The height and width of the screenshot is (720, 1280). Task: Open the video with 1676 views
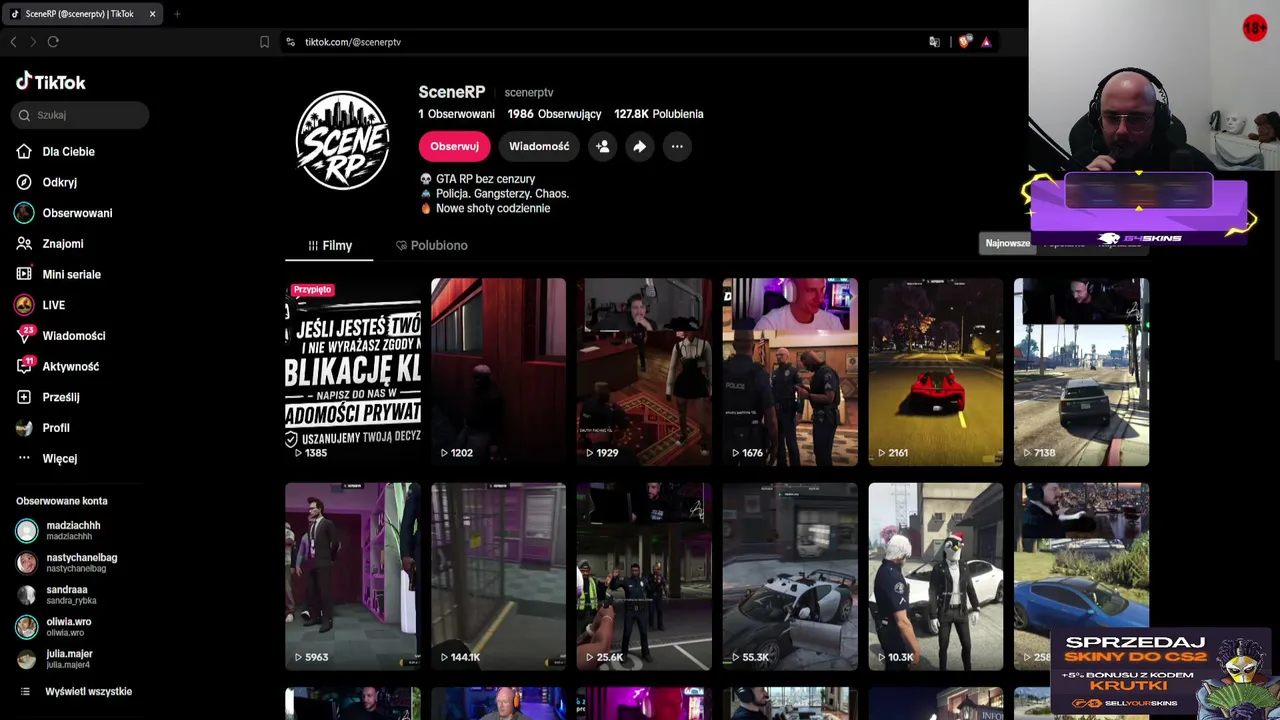pos(790,372)
